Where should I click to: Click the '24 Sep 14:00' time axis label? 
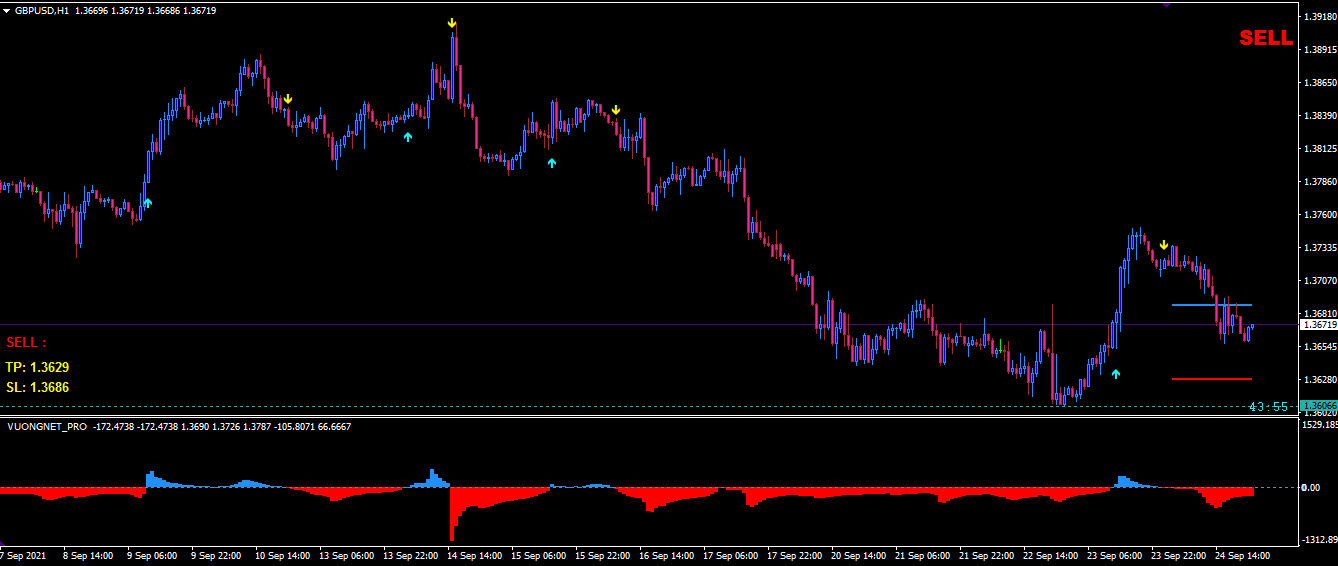(x=1241, y=555)
